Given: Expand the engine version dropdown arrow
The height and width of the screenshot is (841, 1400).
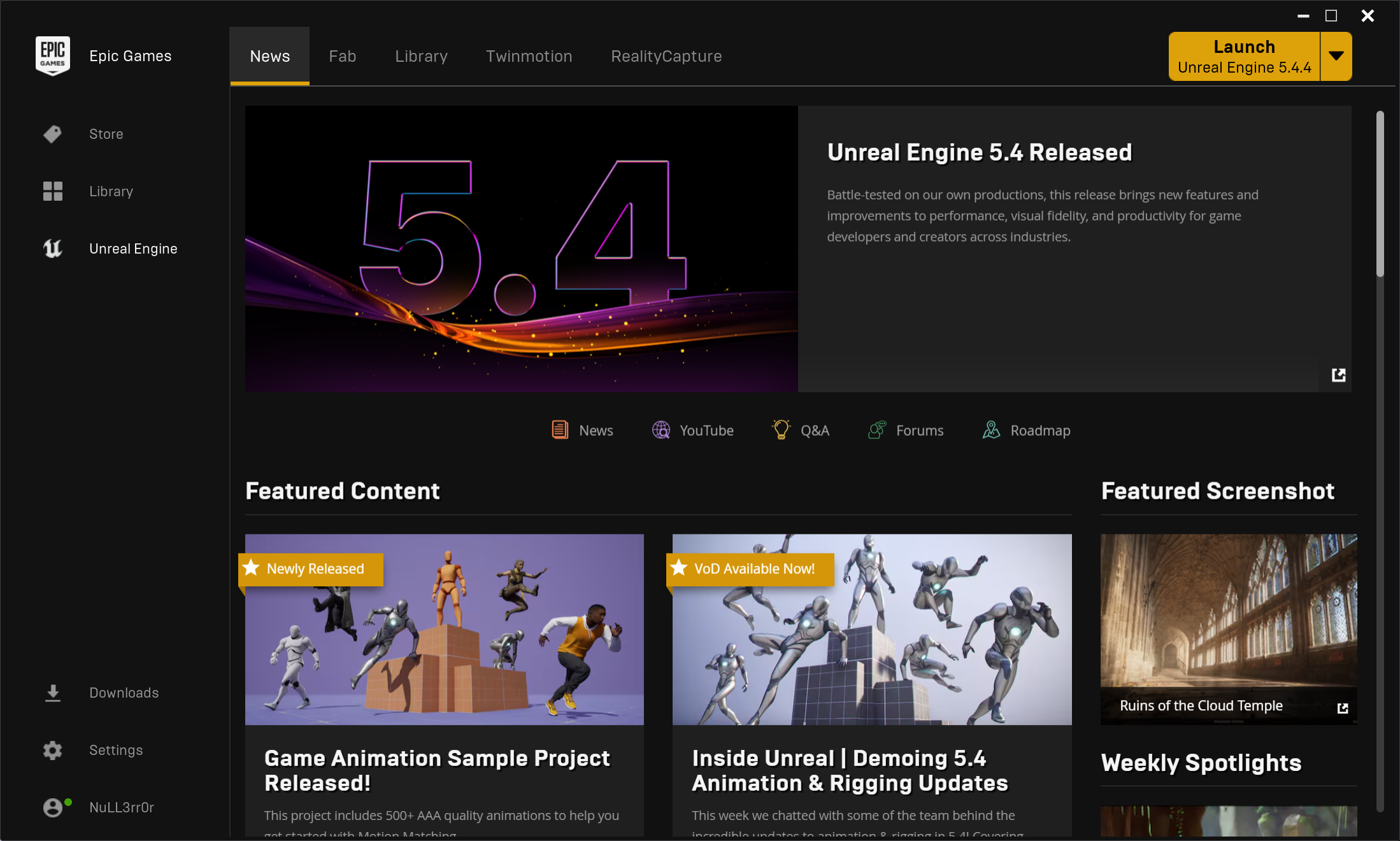Looking at the screenshot, I should point(1336,56).
